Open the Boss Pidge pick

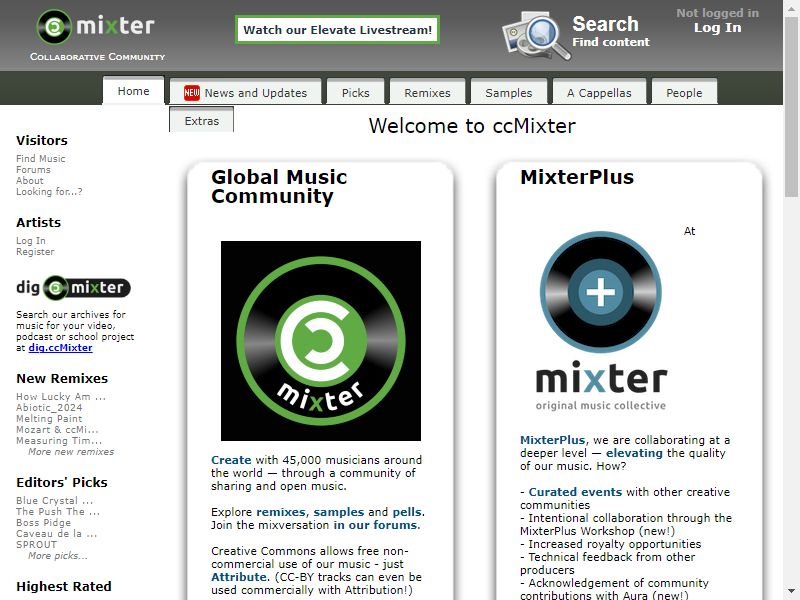coord(43,522)
